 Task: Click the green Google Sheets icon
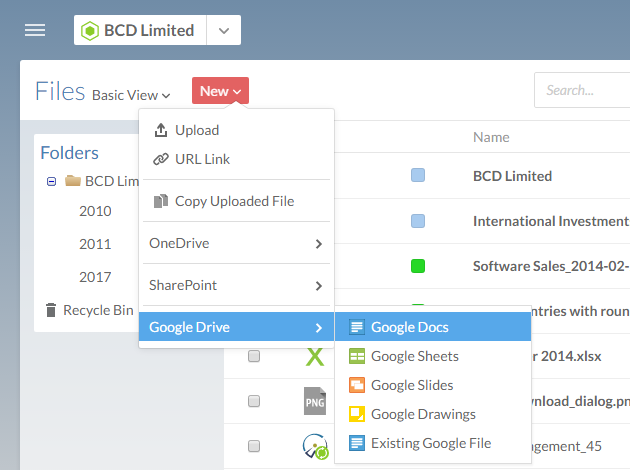(x=356, y=356)
